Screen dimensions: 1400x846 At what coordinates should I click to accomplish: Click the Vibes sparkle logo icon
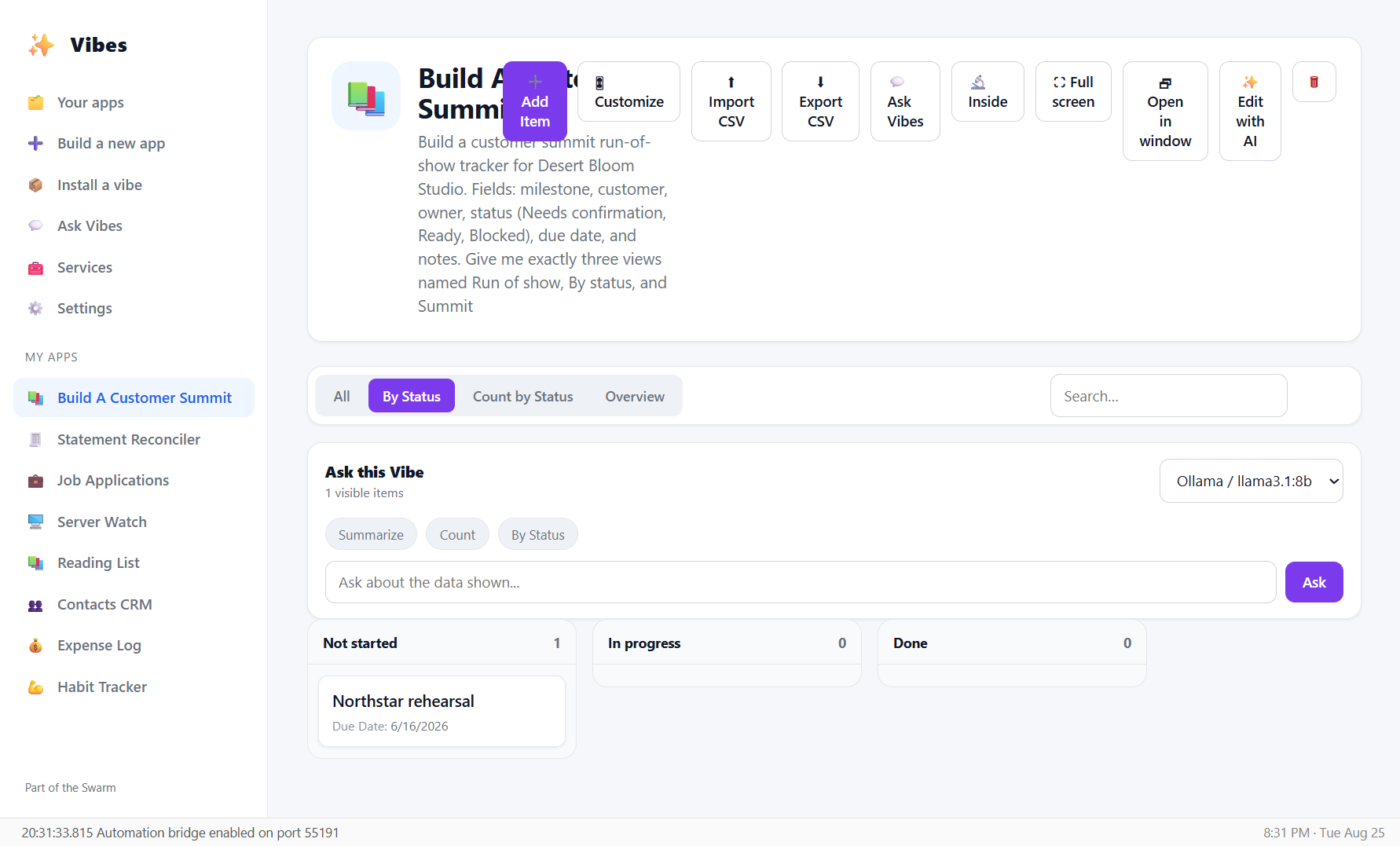click(41, 45)
